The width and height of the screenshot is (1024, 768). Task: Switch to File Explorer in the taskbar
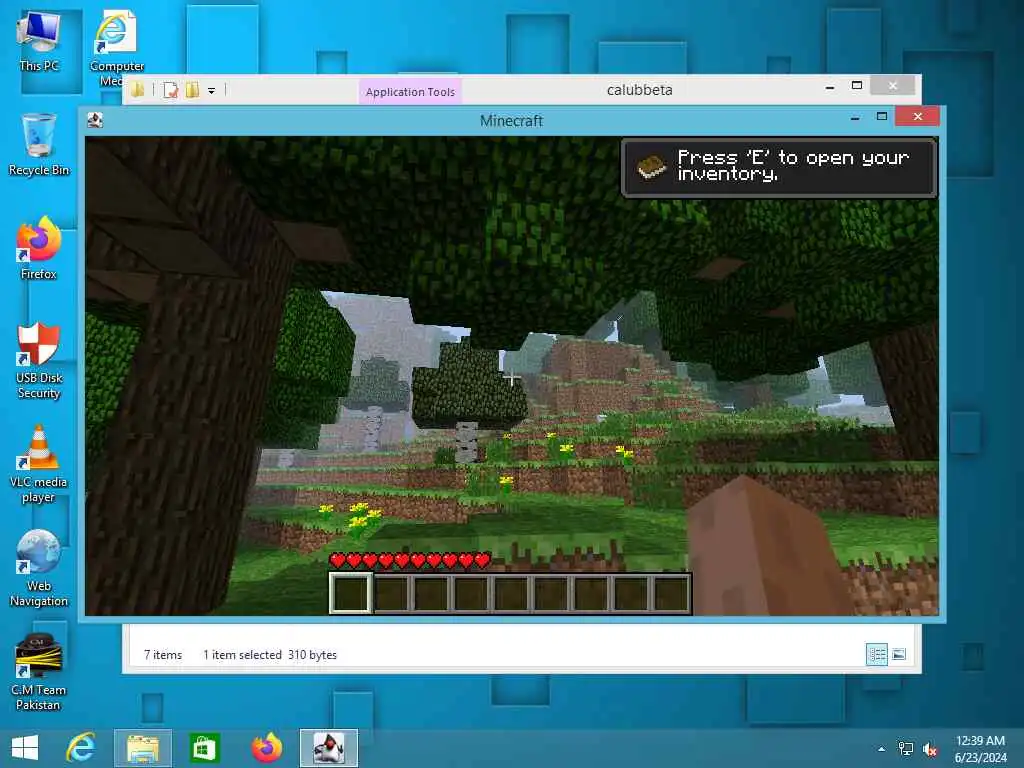click(x=143, y=748)
